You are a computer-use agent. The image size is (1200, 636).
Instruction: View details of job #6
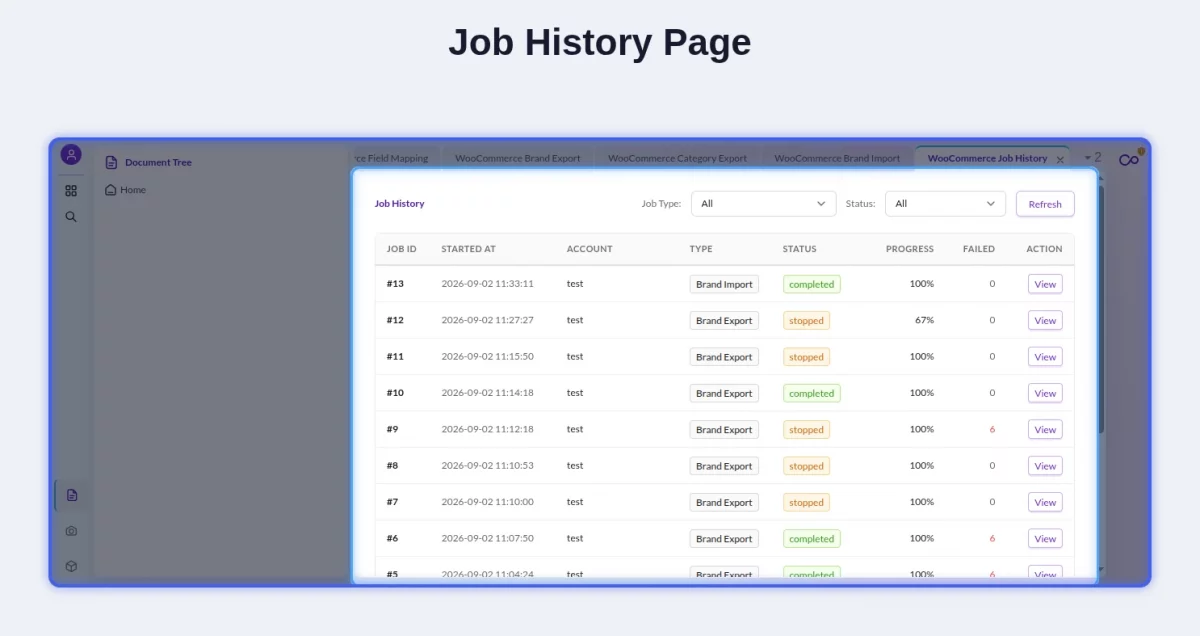(x=1045, y=538)
